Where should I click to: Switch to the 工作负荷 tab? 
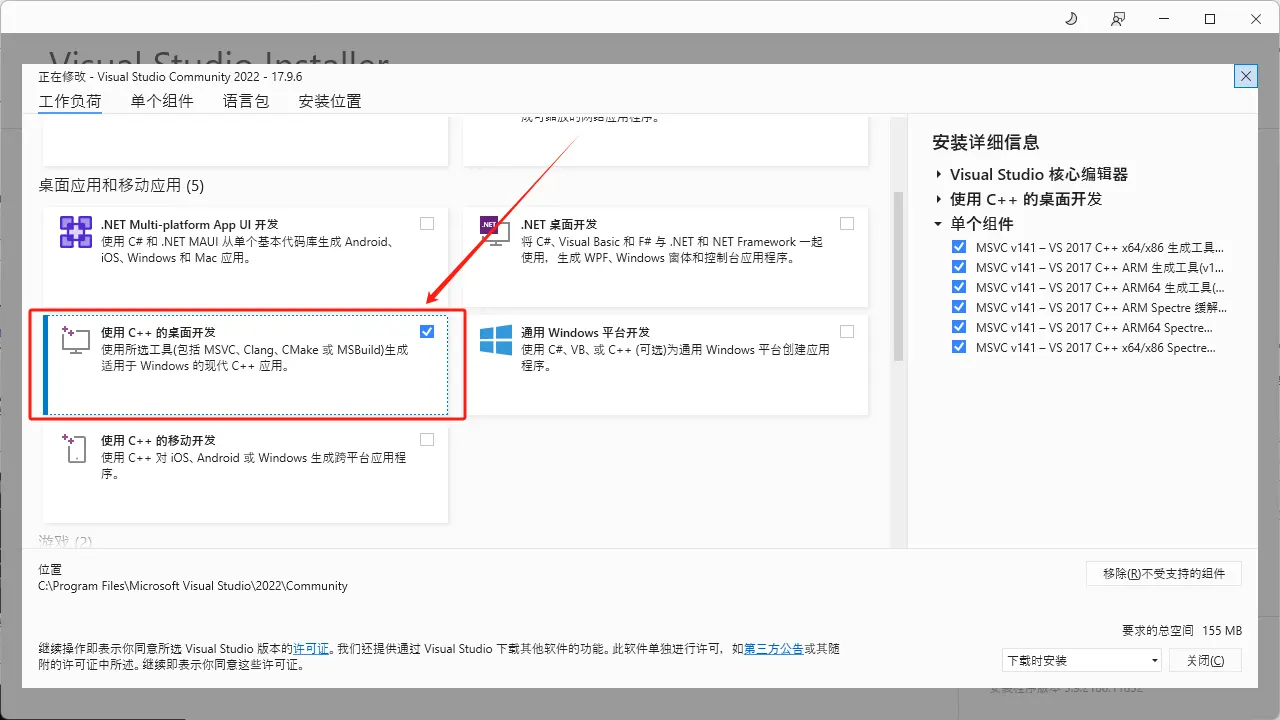tap(70, 101)
